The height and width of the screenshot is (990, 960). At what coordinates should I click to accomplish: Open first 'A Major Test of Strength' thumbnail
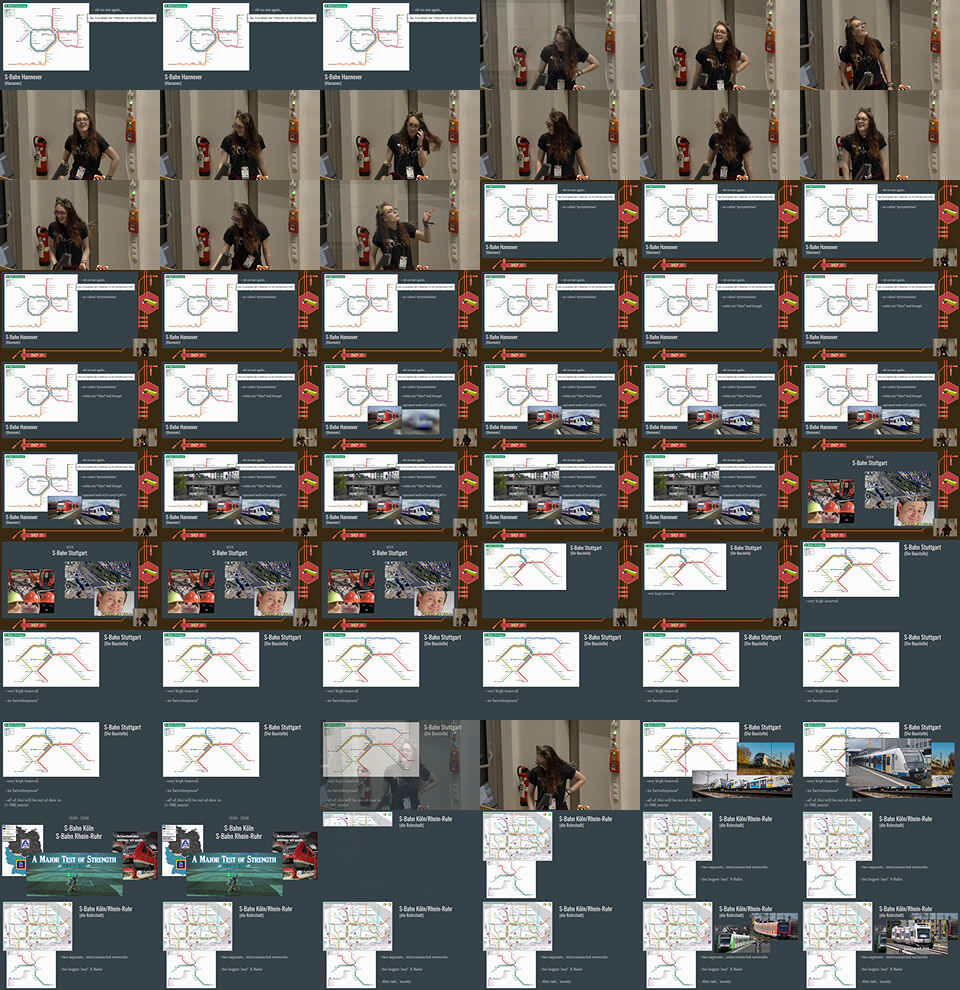(80, 855)
